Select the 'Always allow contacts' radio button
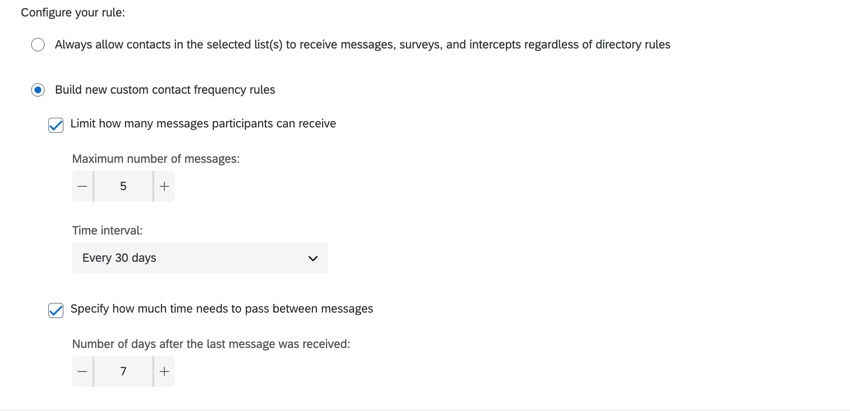 (x=38, y=45)
